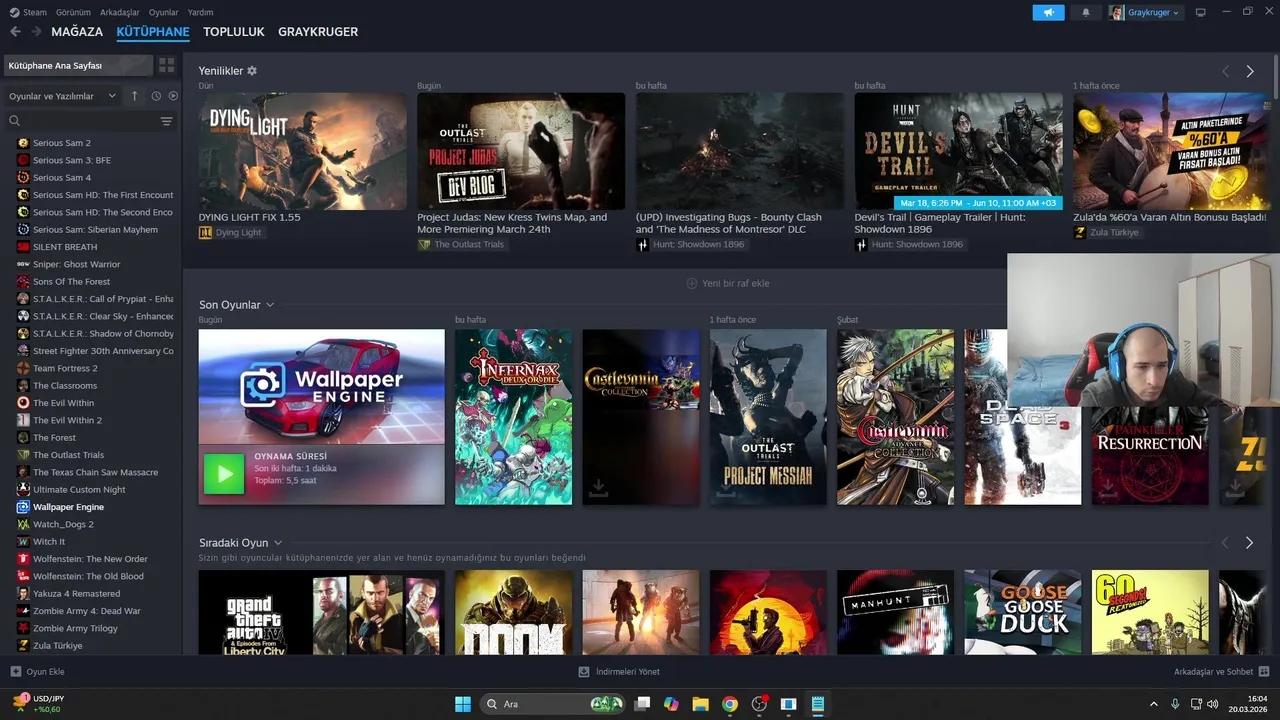Toggle ready-to-play filter button
Screen dimensions: 1280x720
(173, 96)
